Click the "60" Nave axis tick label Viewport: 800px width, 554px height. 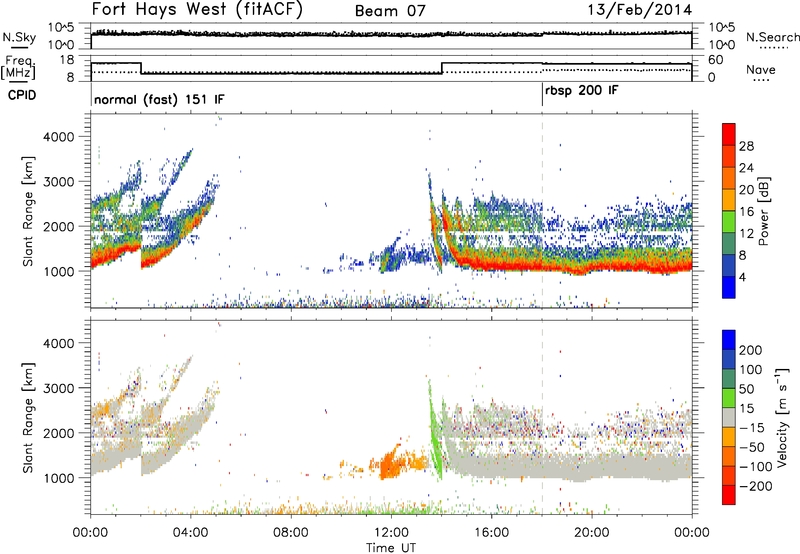pyautogui.click(x=715, y=60)
